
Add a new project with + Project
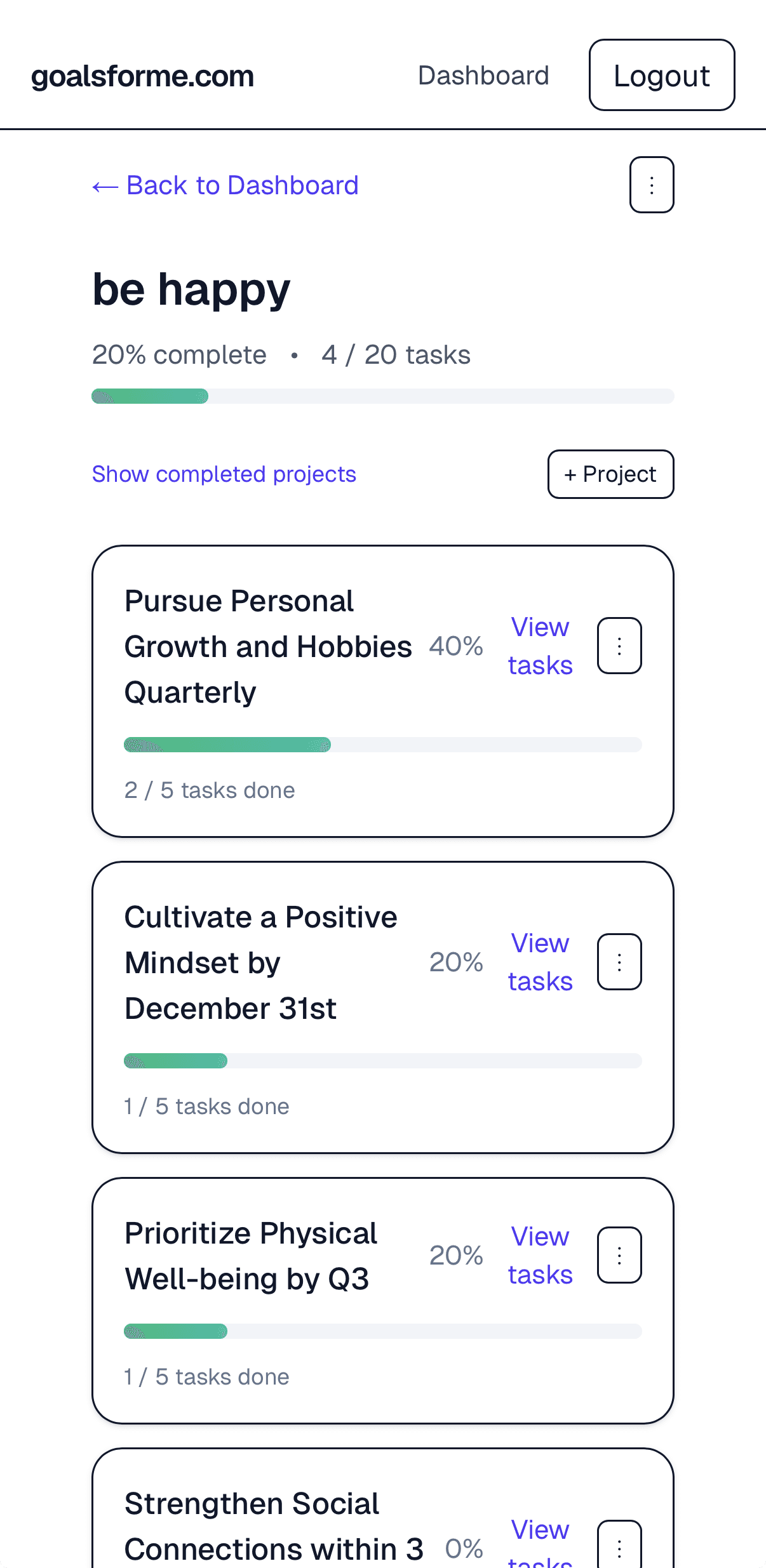pyautogui.click(x=610, y=474)
